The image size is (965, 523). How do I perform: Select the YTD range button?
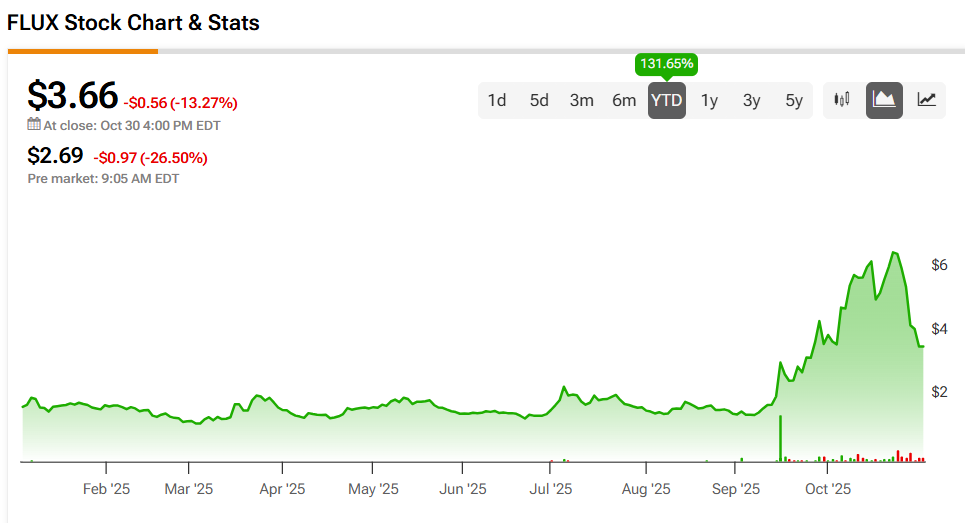(x=666, y=100)
